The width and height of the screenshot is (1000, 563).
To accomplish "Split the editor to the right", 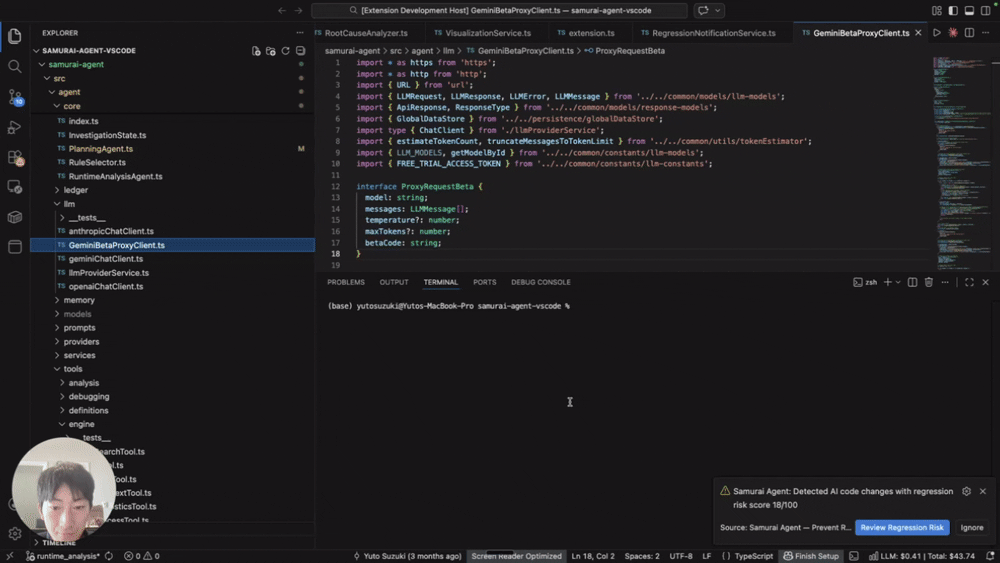I will (969, 33).
